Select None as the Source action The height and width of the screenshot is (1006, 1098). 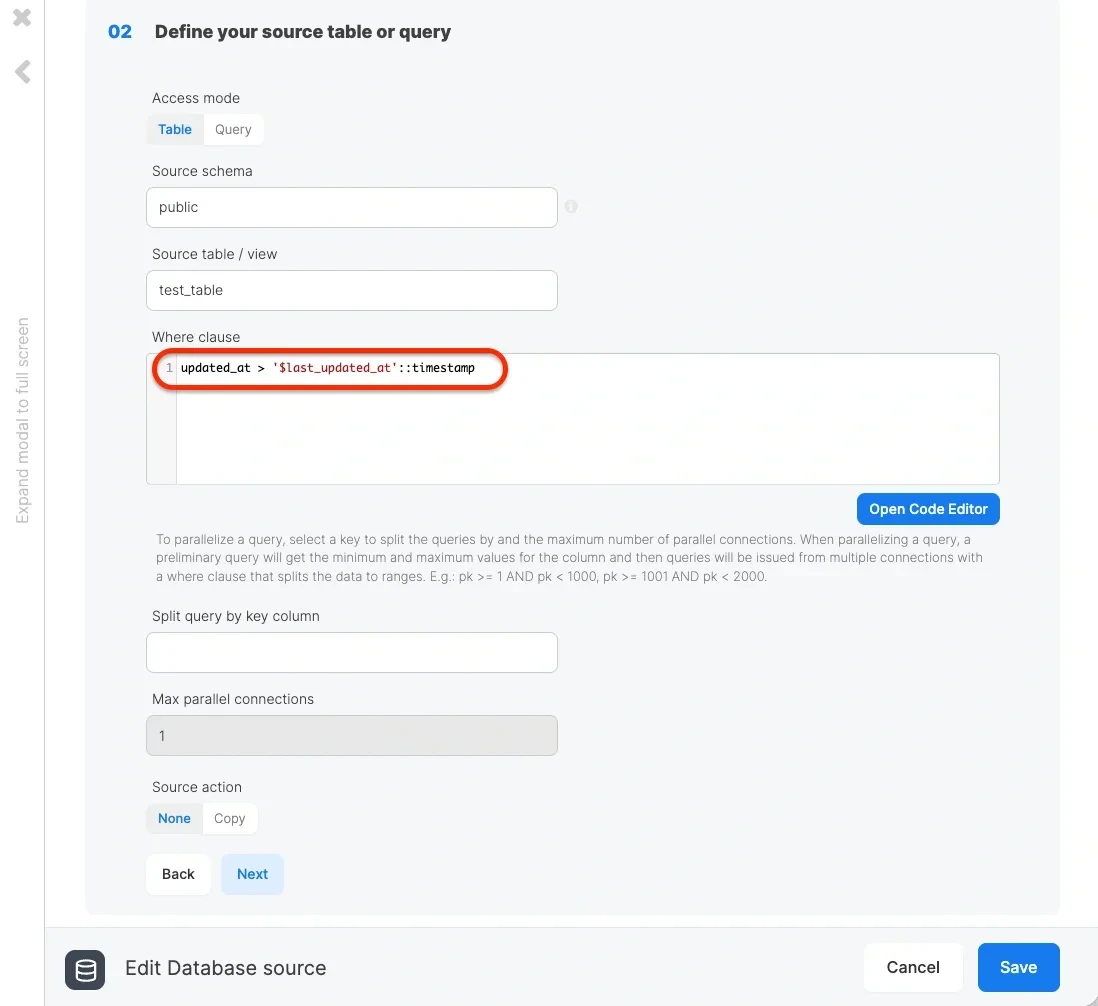[174, 818]
